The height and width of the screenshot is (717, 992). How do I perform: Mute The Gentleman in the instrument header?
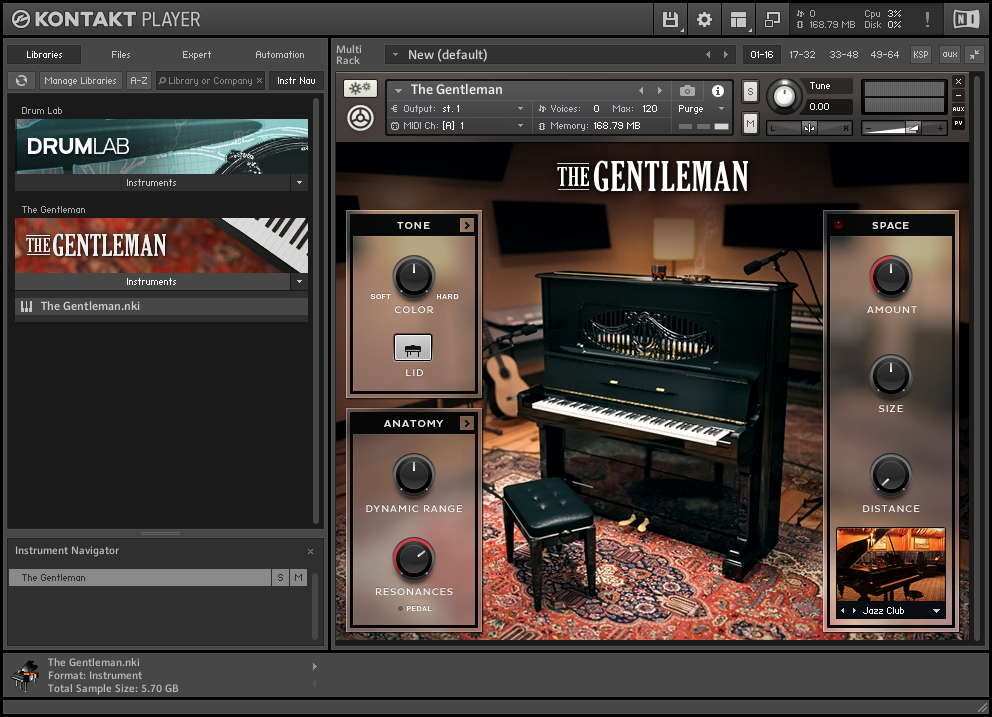point(750,123)
